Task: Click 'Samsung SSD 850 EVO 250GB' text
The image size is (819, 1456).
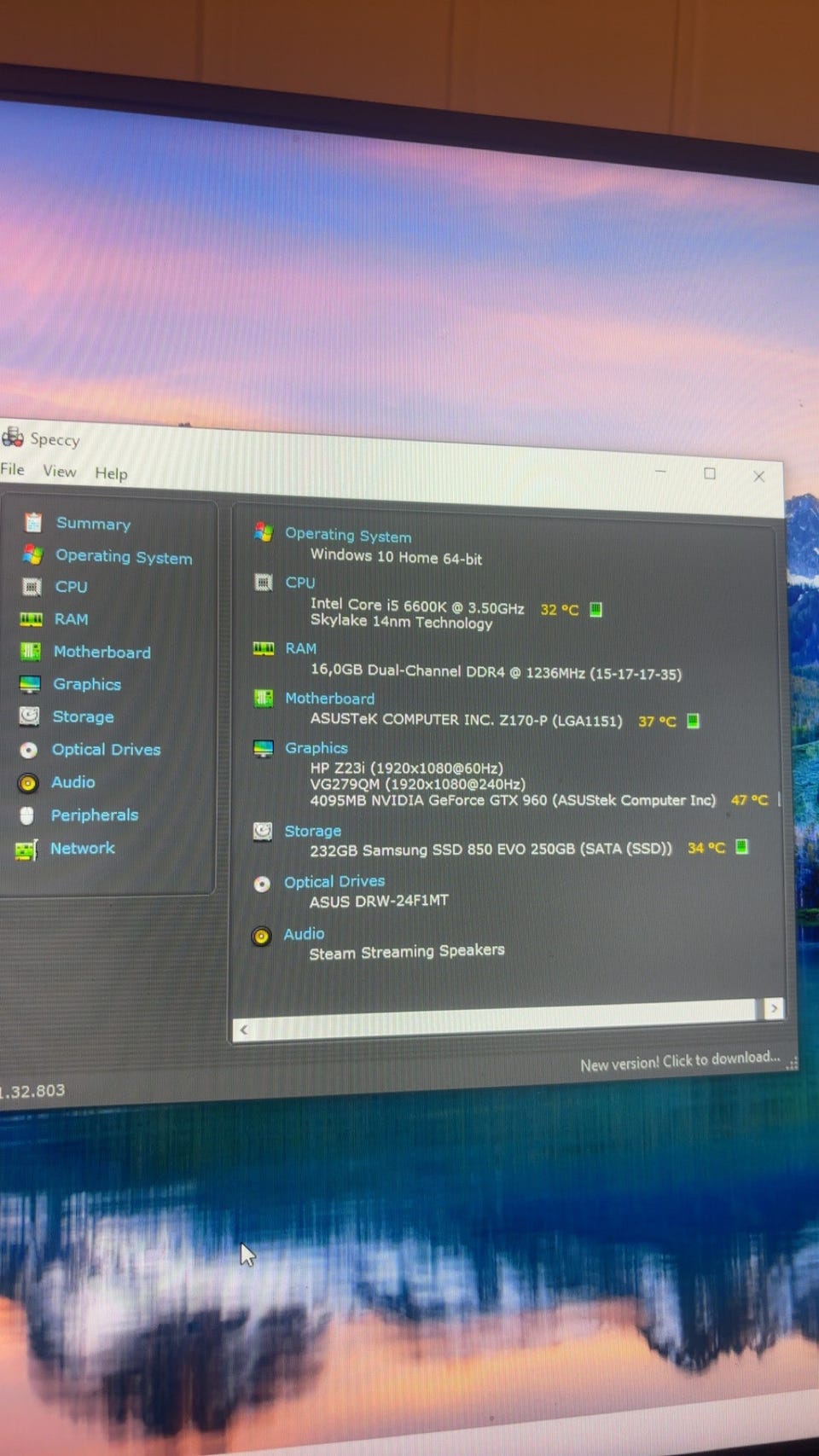Action: point(469,850)
